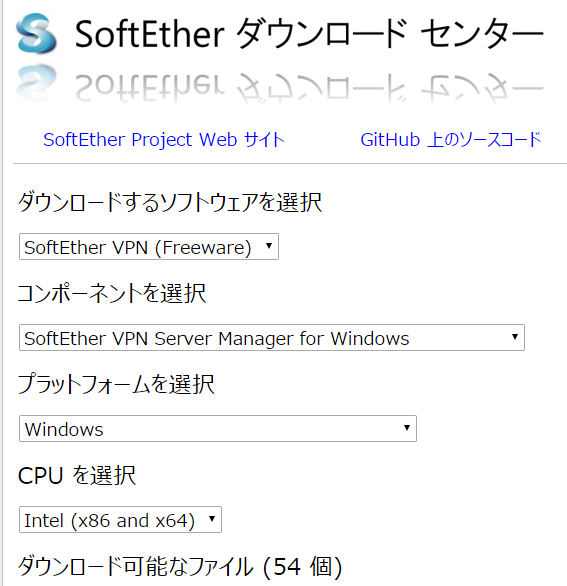
Task: Open the SoftEther VPN Server Manager component dropdown
Action: [x=272, y=337]
